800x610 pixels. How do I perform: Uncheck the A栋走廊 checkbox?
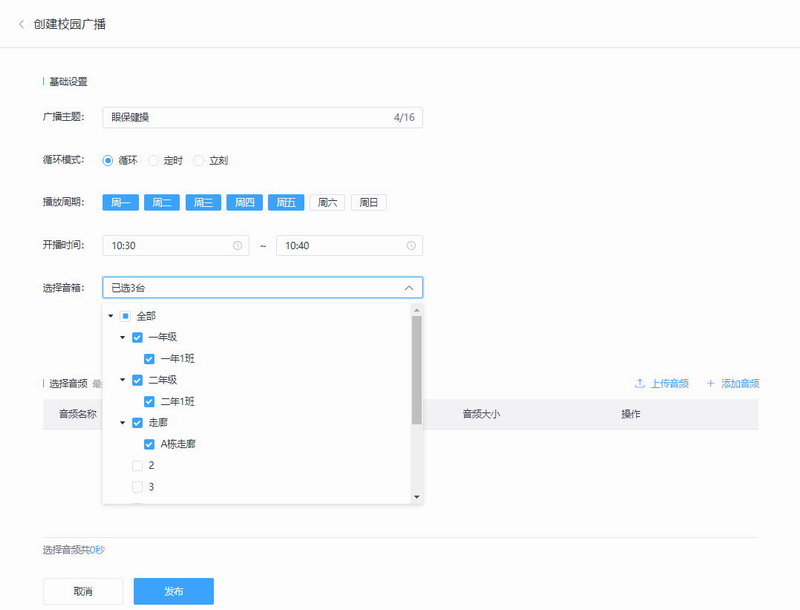(x=149, y=444)
